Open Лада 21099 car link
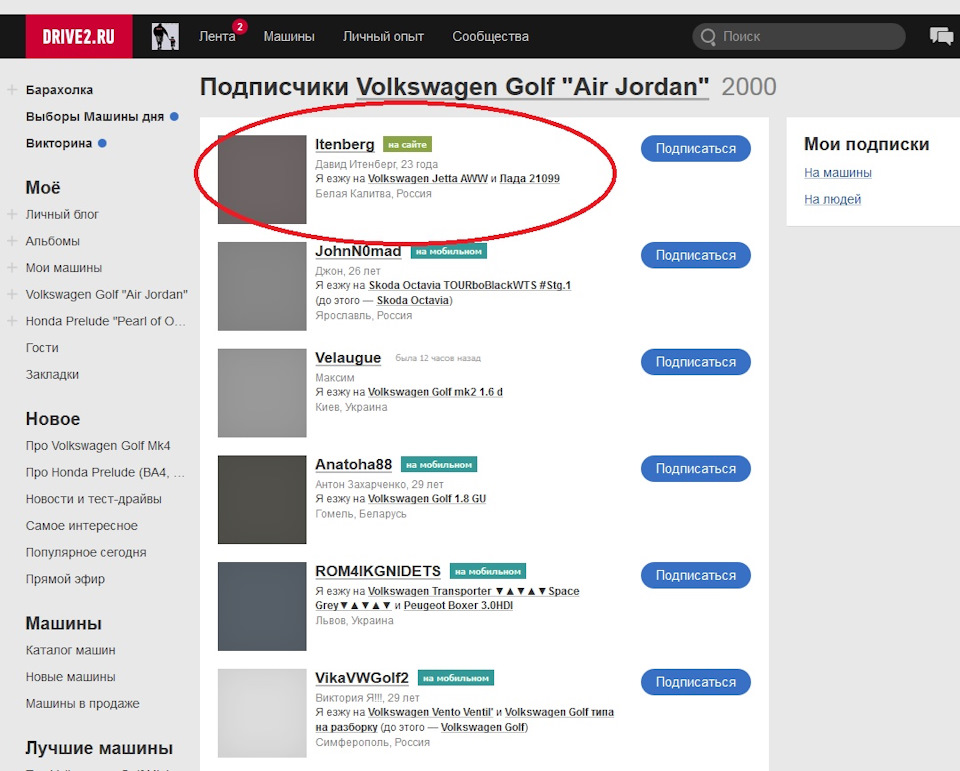 [x=530, y=179]
